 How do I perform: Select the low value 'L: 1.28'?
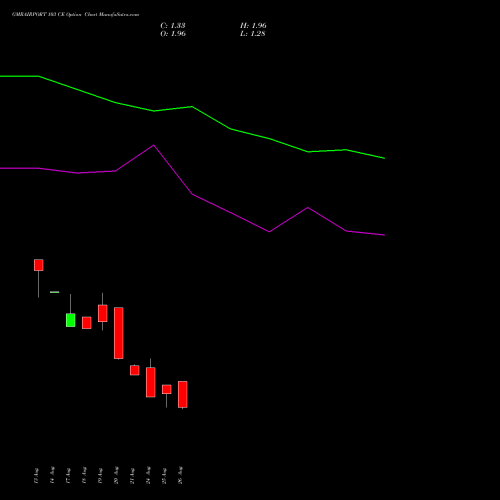point(253,34)
